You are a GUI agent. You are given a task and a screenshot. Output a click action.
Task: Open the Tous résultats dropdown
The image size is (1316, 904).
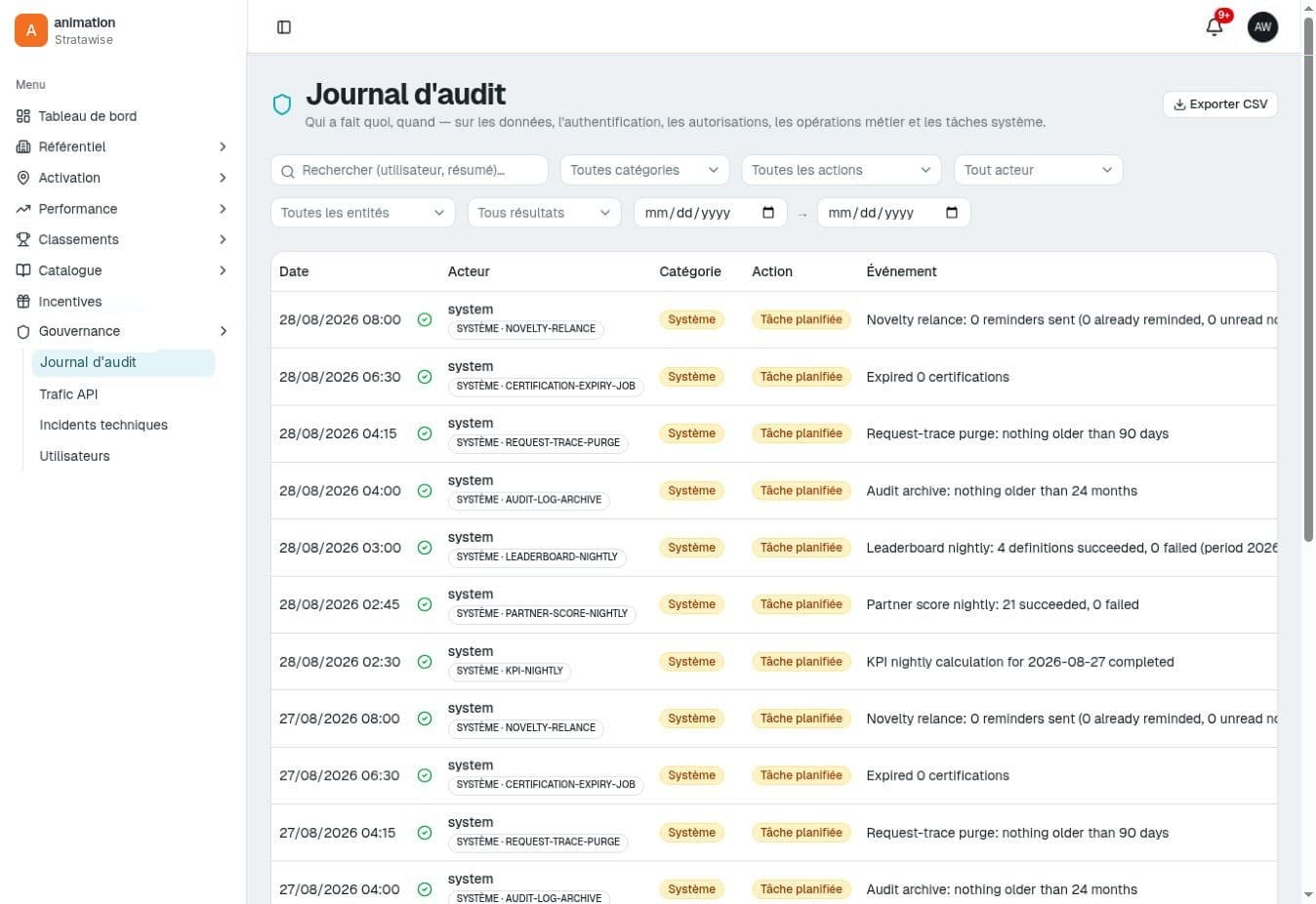point(544,213)
